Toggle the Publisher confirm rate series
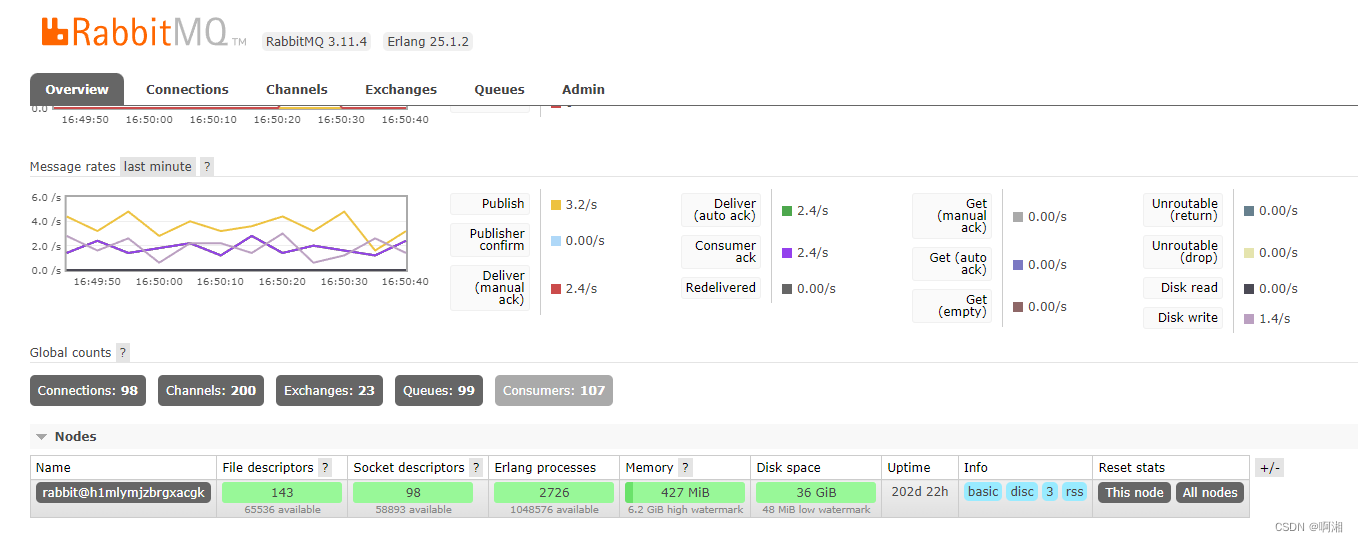Viewport: 1358px width, 542px height. pyautogui.click(x=490, y=240)
